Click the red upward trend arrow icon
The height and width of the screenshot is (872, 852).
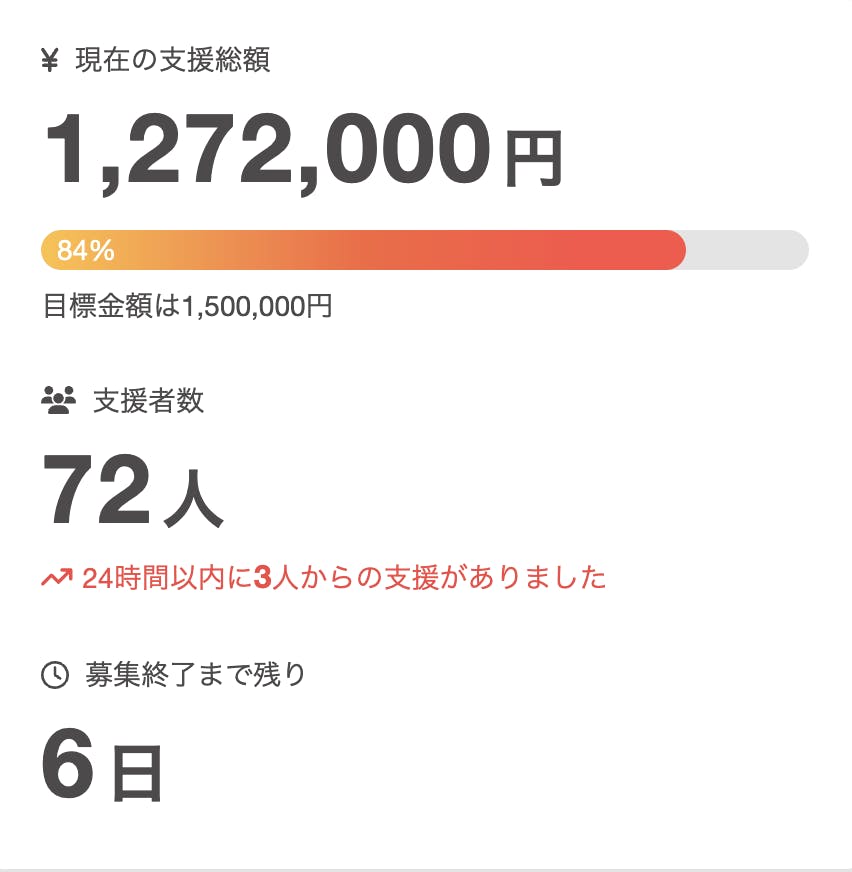(56, 578)
